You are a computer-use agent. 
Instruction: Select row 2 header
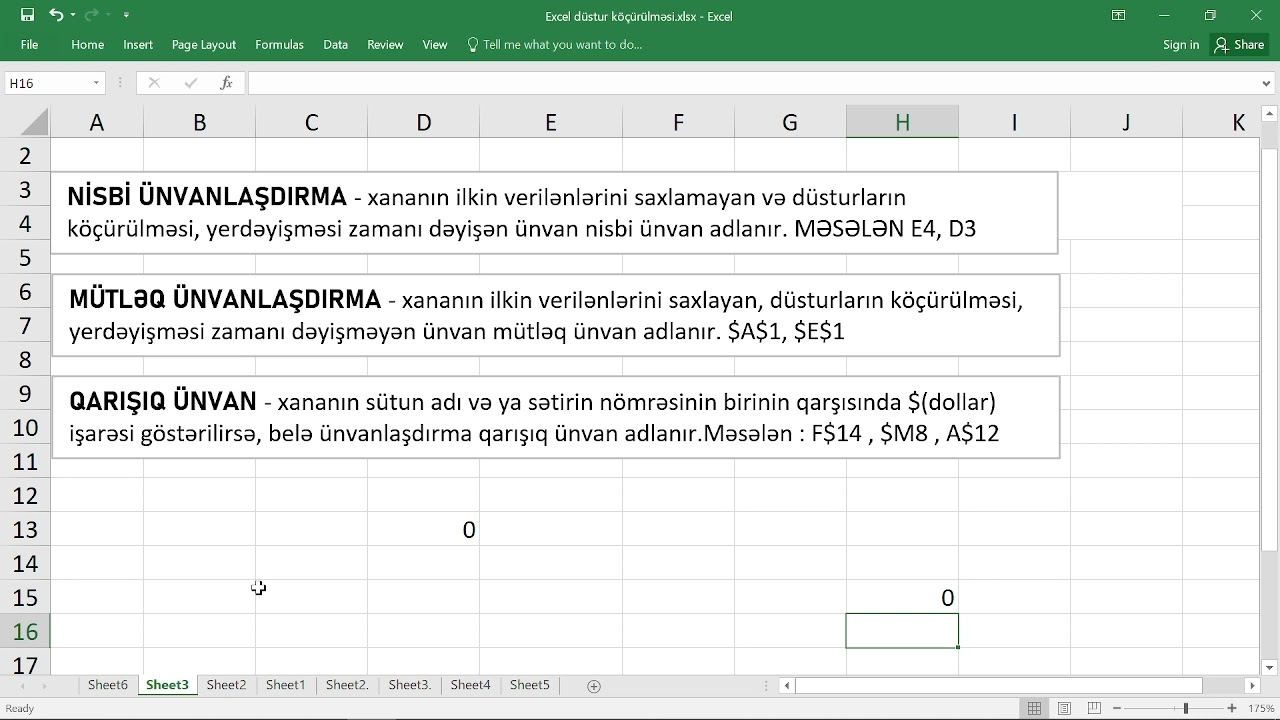(x=25, y=156)
